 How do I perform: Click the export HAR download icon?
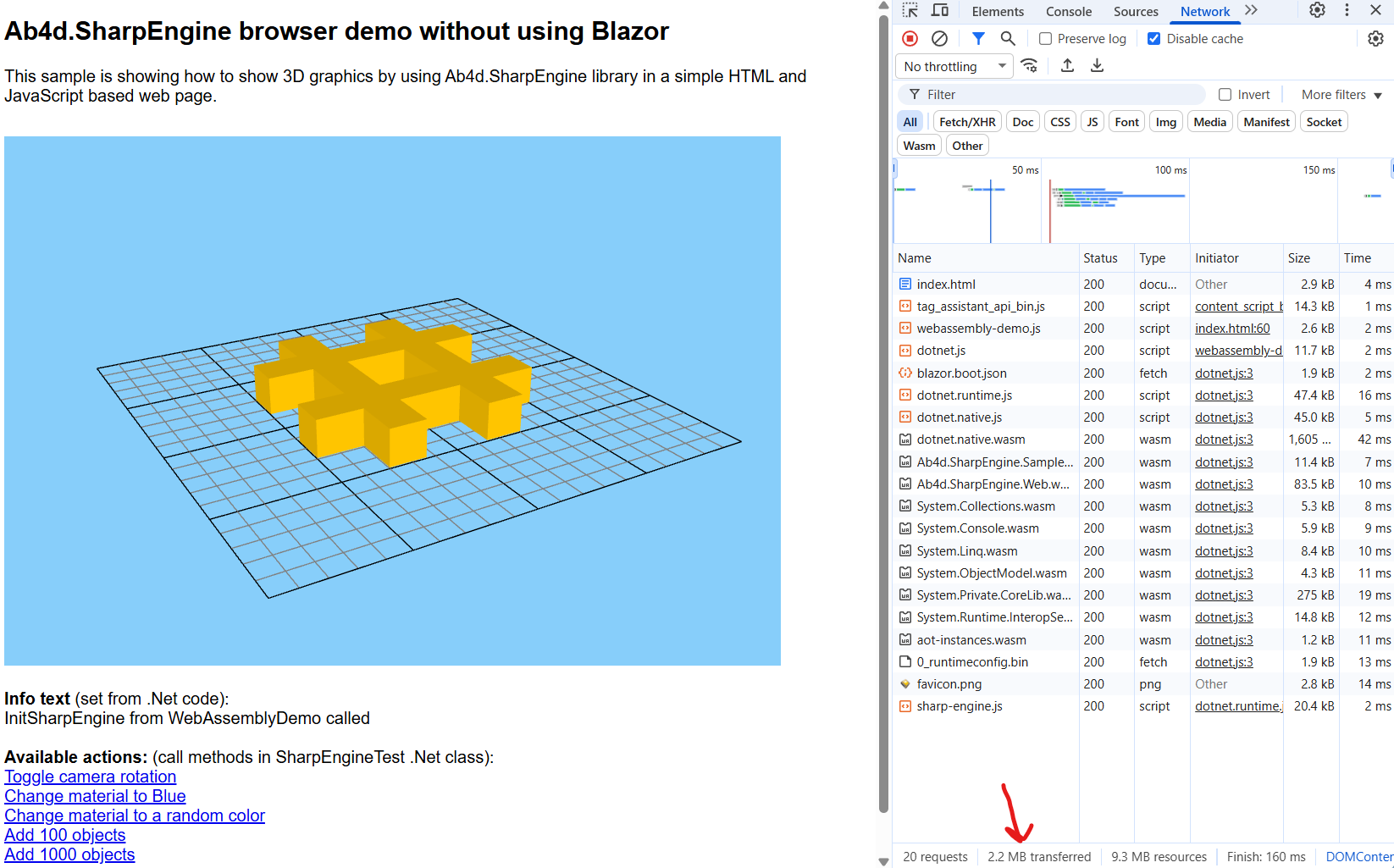pos(1097,66)
